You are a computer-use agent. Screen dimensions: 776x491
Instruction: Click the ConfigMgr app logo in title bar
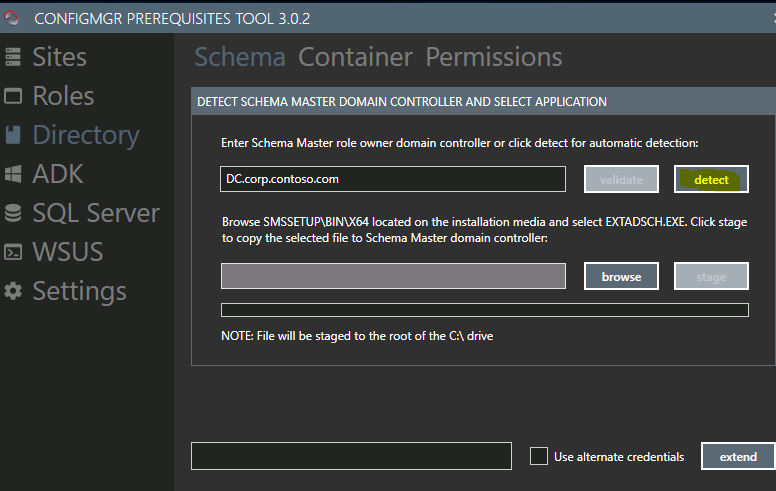[11, 18]
